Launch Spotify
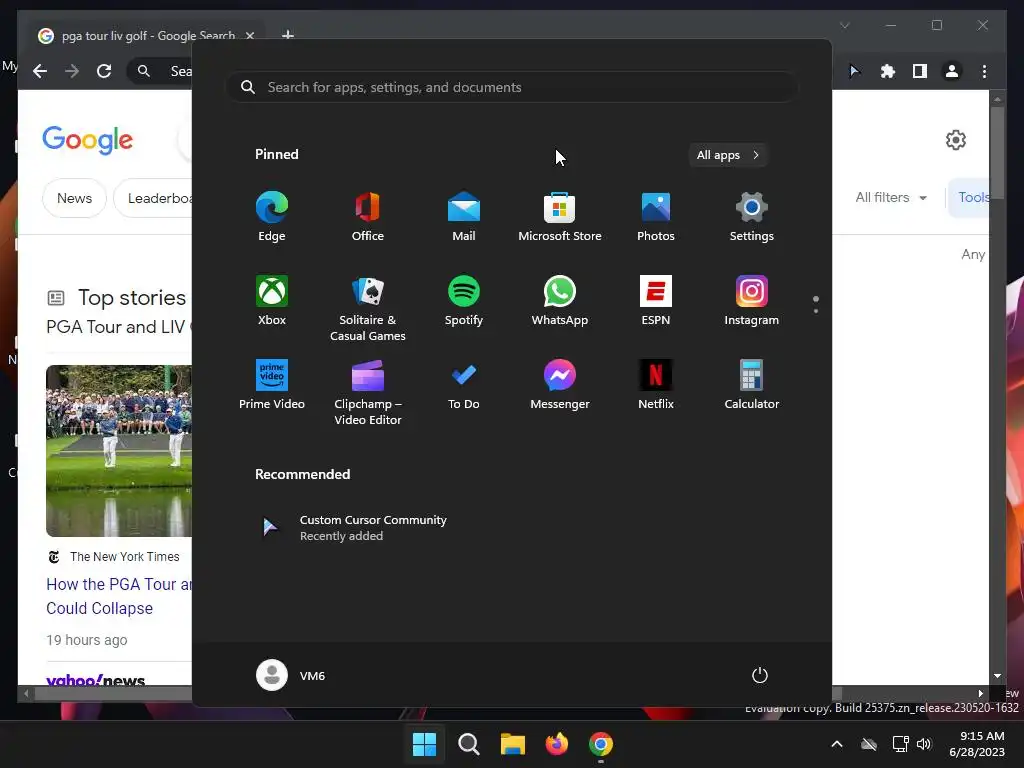 tap(464, 301)
